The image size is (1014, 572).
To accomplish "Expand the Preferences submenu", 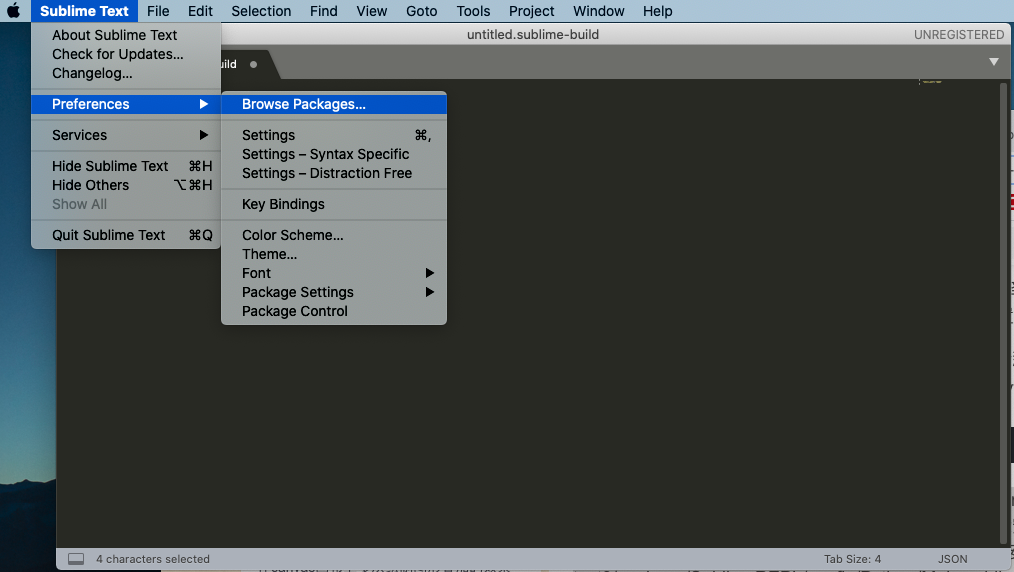I will pos(126,104).
